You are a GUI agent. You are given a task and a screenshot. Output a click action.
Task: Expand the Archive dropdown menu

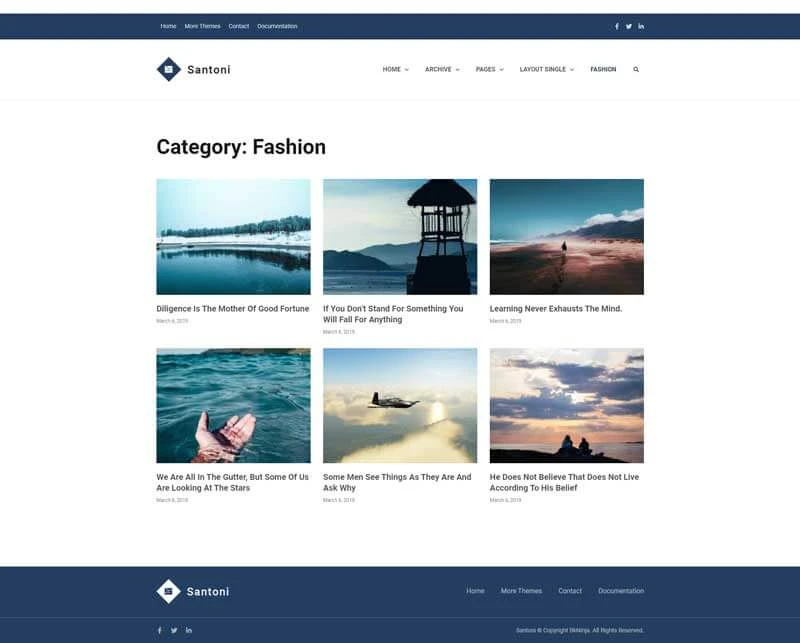point(442,70)
